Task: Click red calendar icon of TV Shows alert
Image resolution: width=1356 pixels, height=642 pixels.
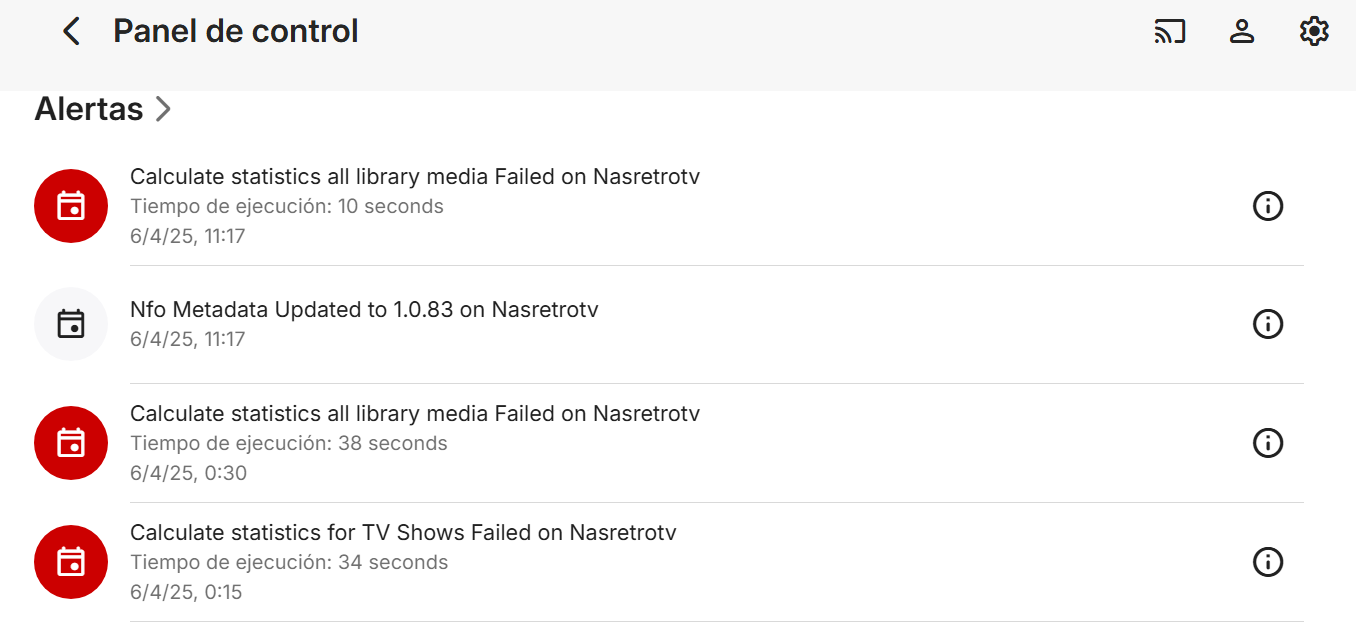Action: (x=71, y=562)
